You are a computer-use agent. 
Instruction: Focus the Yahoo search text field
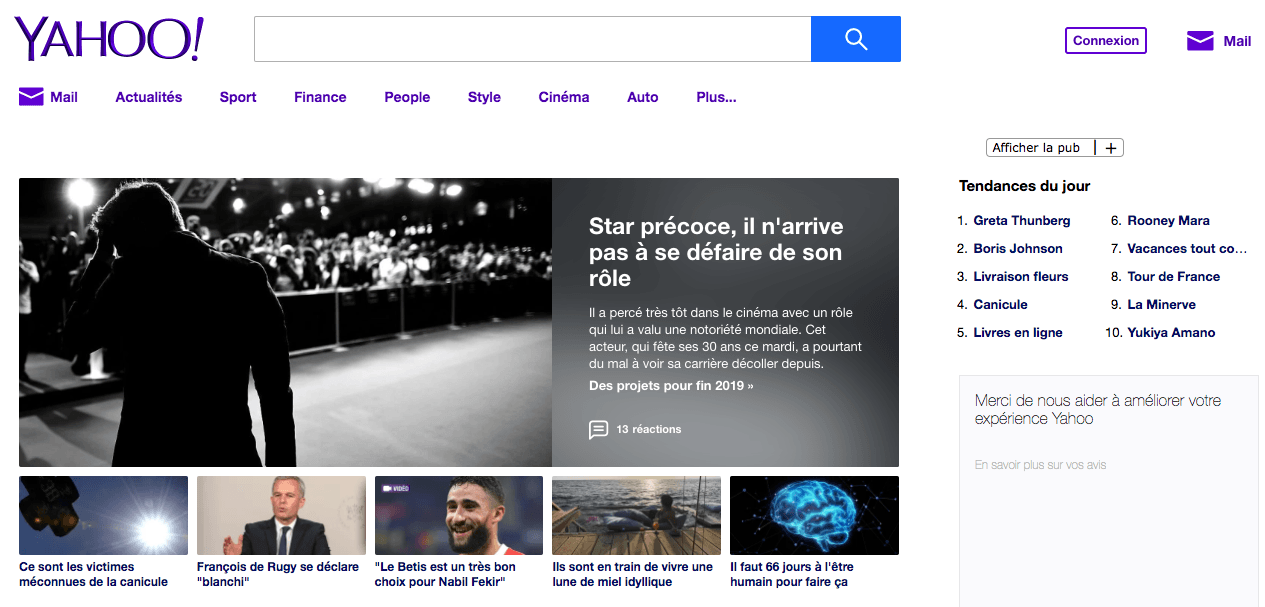tap(532, 39)
